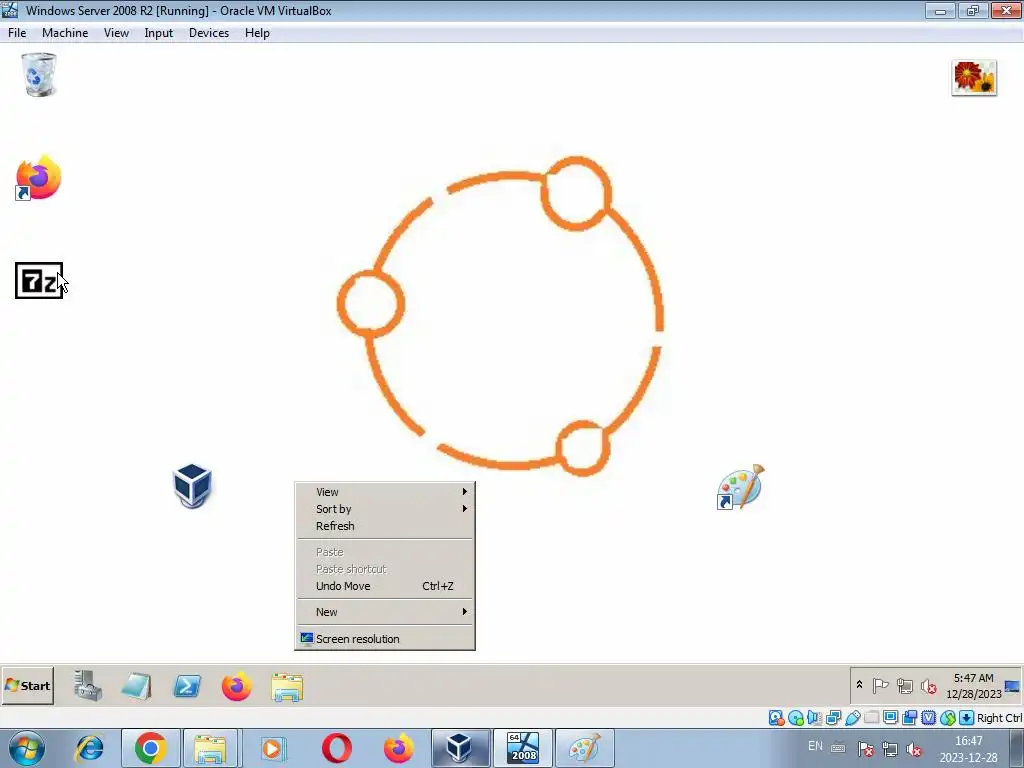1024x768 pixels.
Task: Open the Machine menu in VirtualBox
Action: click(65, 33)
